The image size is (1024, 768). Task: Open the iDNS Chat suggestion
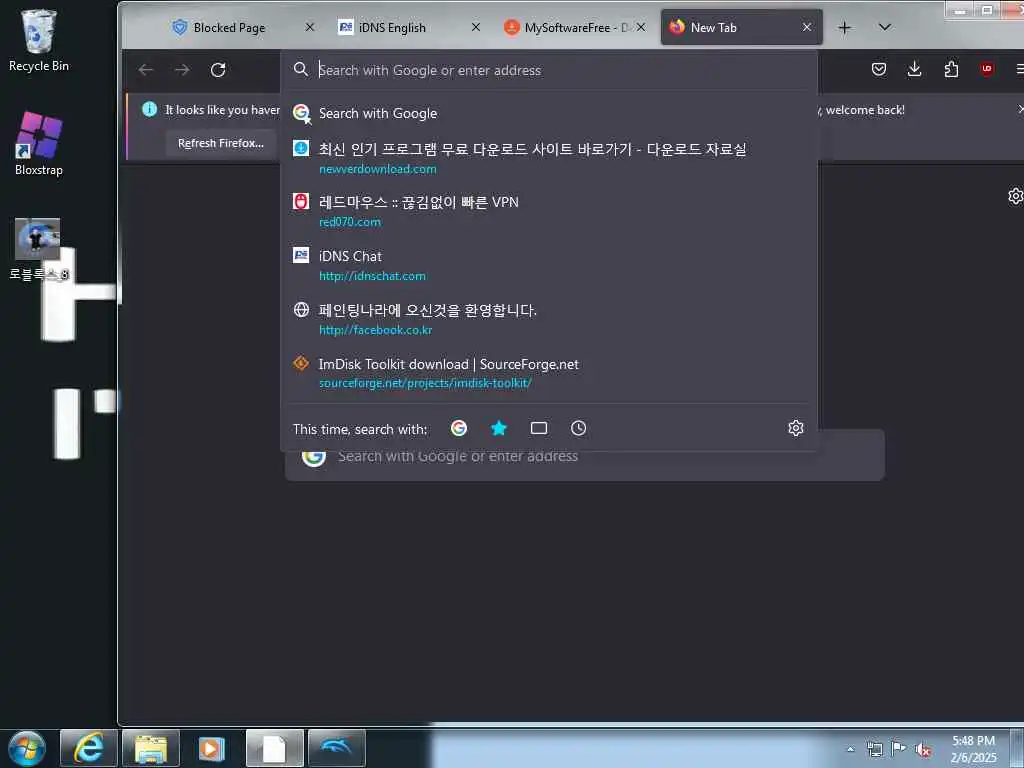click(549, 265)
